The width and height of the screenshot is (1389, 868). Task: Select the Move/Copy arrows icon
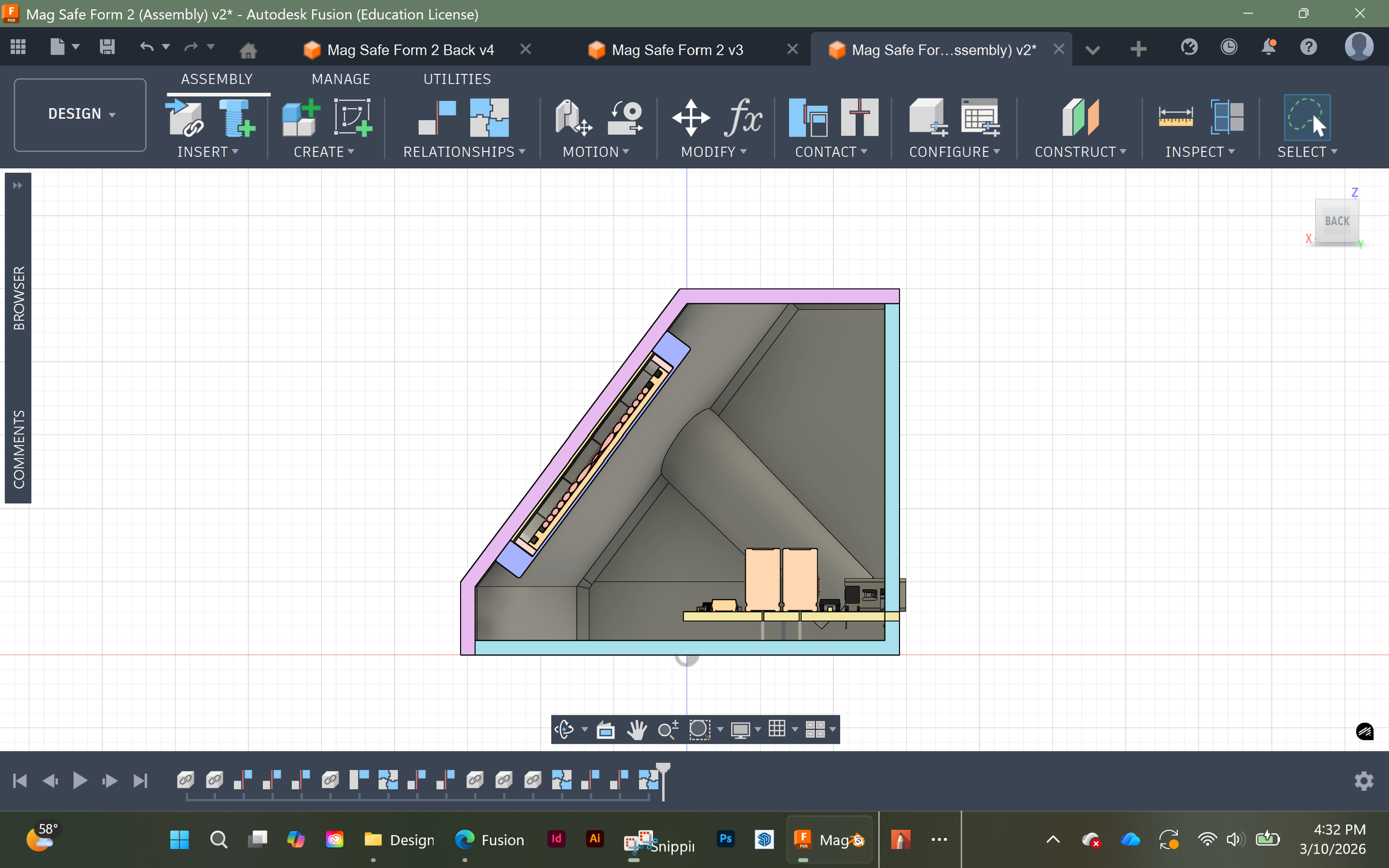[691, 118]
